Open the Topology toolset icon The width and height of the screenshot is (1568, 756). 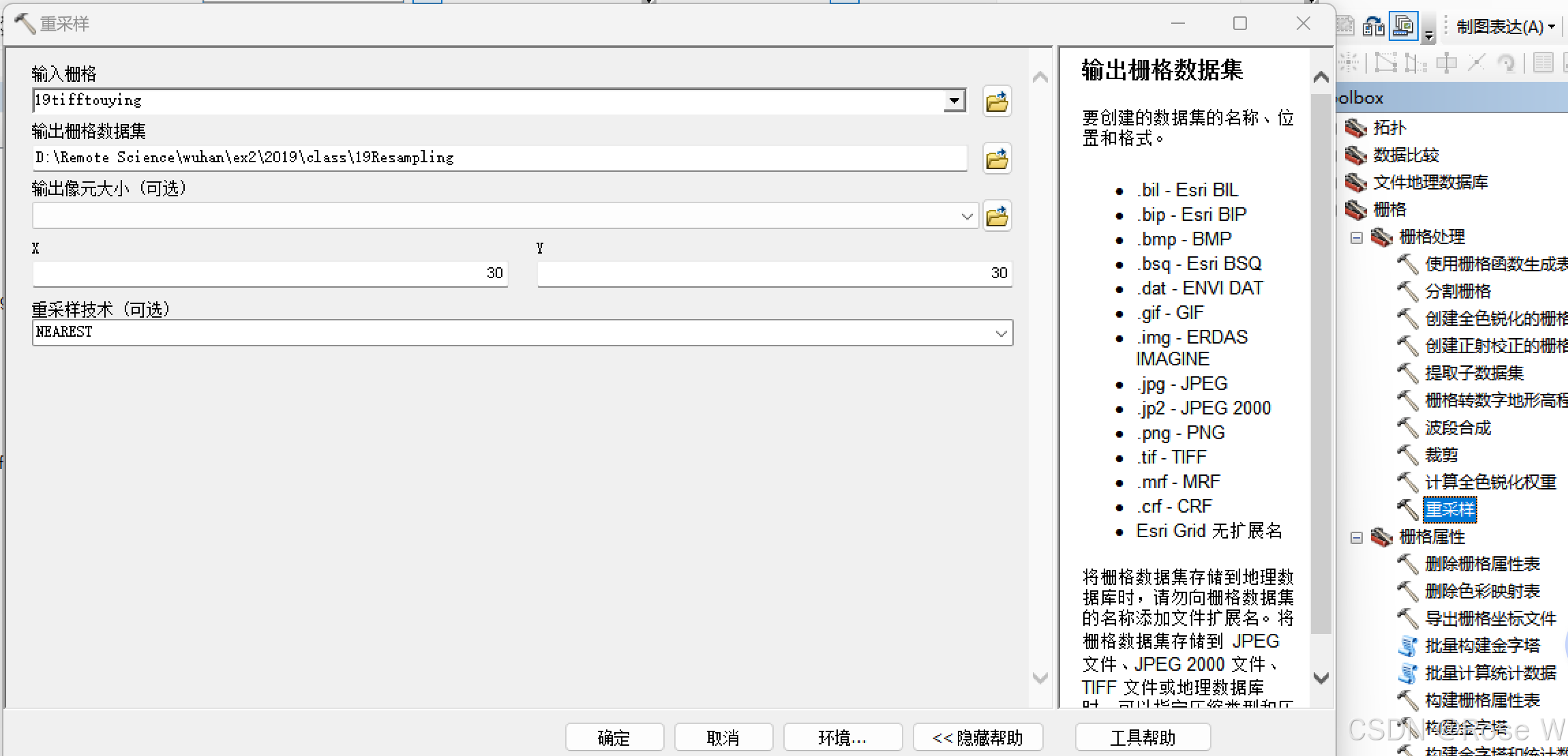point(1355,127)
